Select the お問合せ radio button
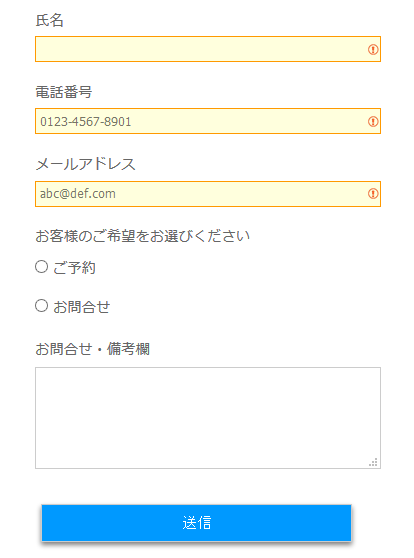Viewport: 414px width, 558px height. (42, 306)
